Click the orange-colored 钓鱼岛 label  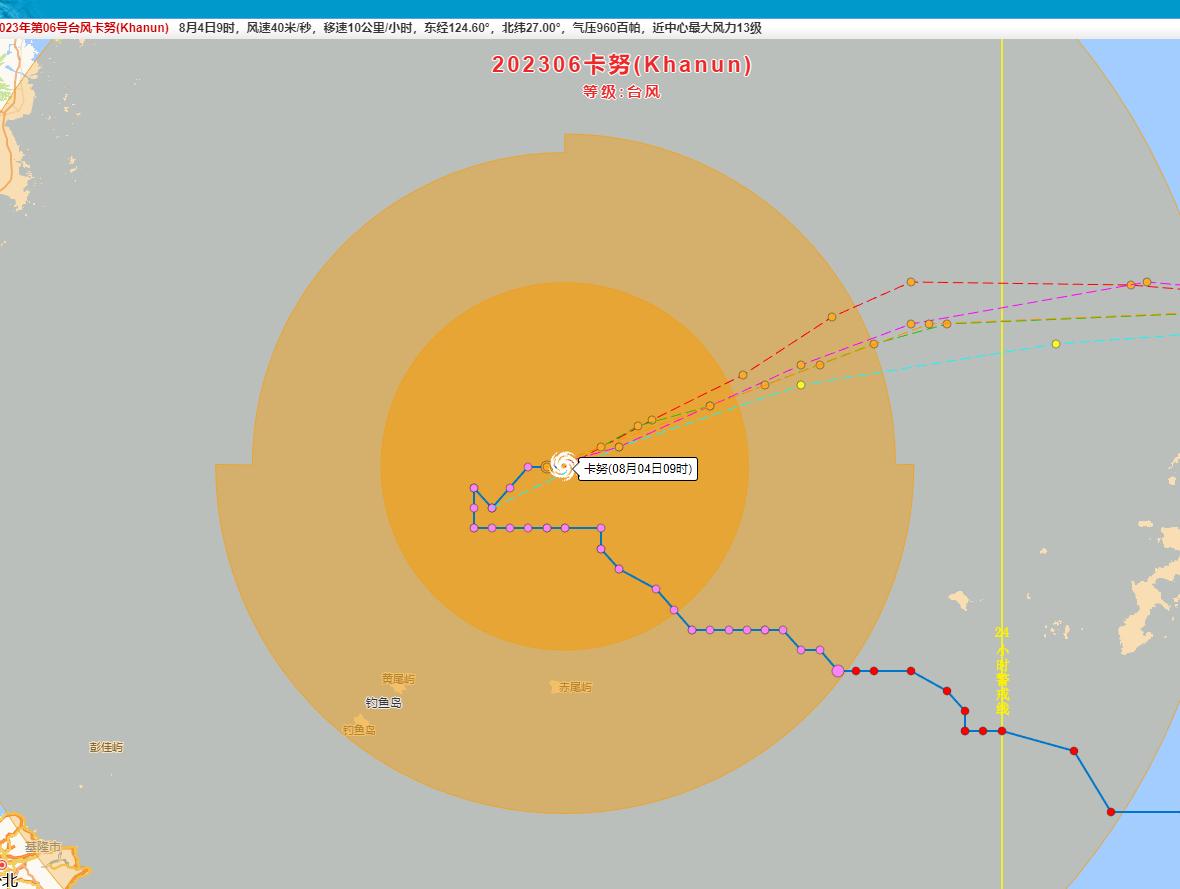click(x=359, y=729)
